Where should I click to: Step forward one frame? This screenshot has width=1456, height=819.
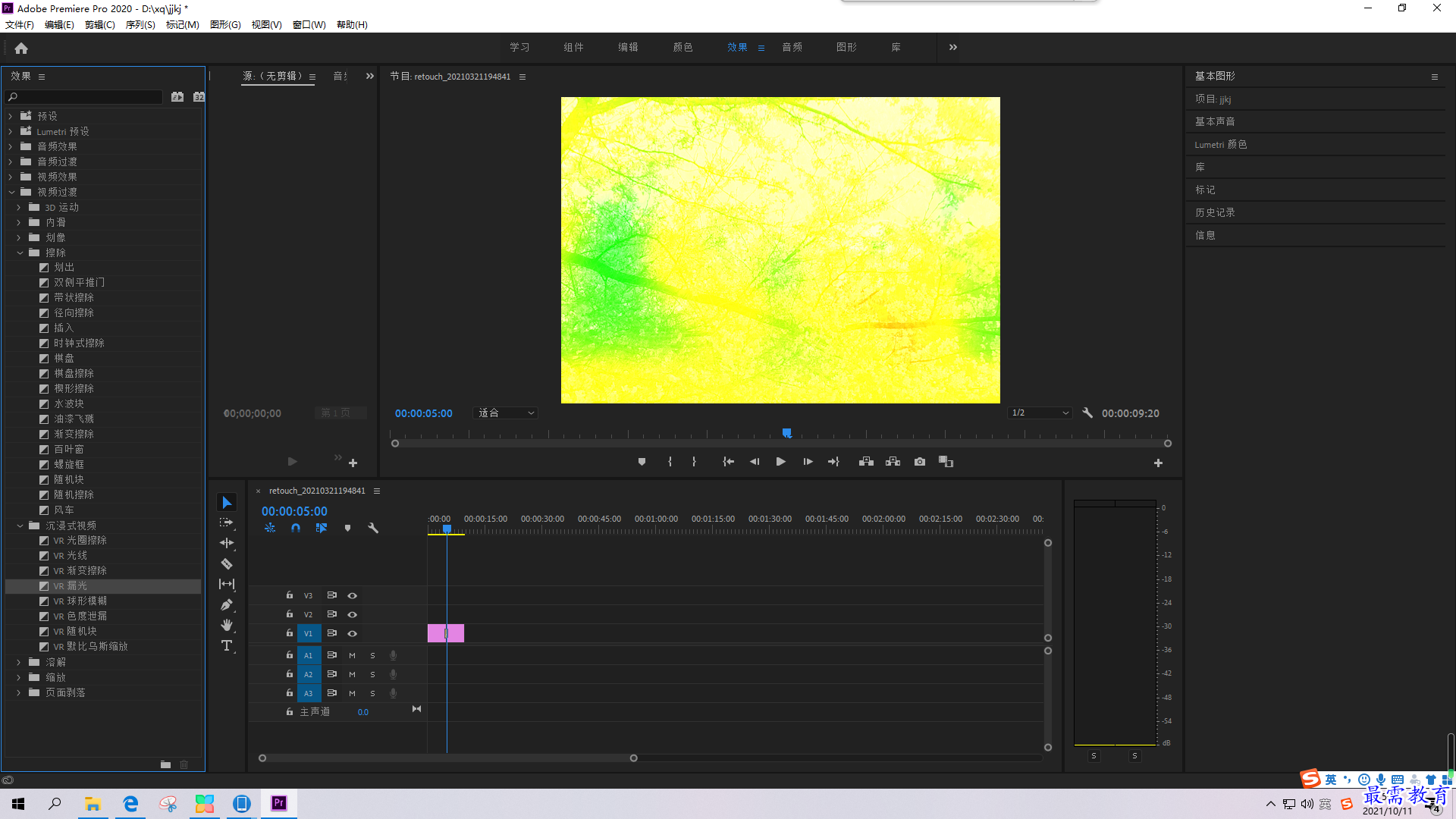coord(808,462)
